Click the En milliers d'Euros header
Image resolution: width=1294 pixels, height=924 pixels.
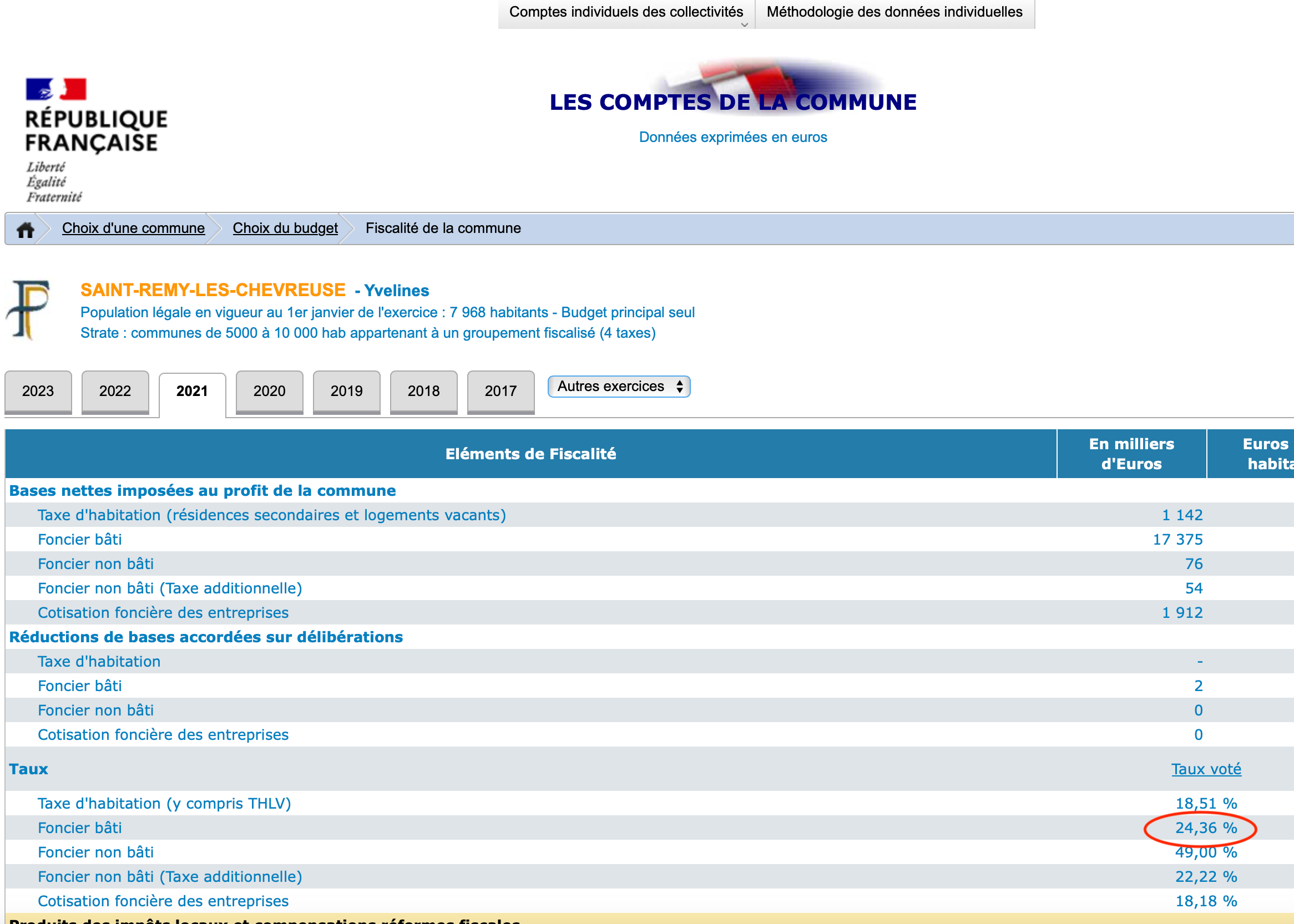point(1131,454)
